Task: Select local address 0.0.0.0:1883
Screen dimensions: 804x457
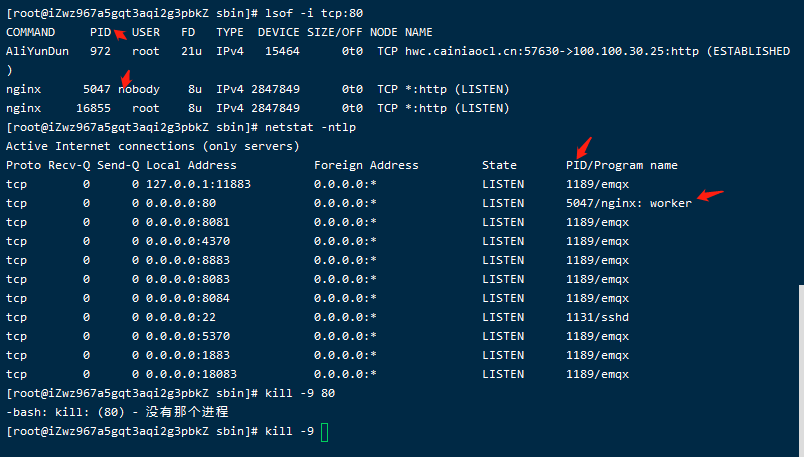Action: (x=188, y=355)
